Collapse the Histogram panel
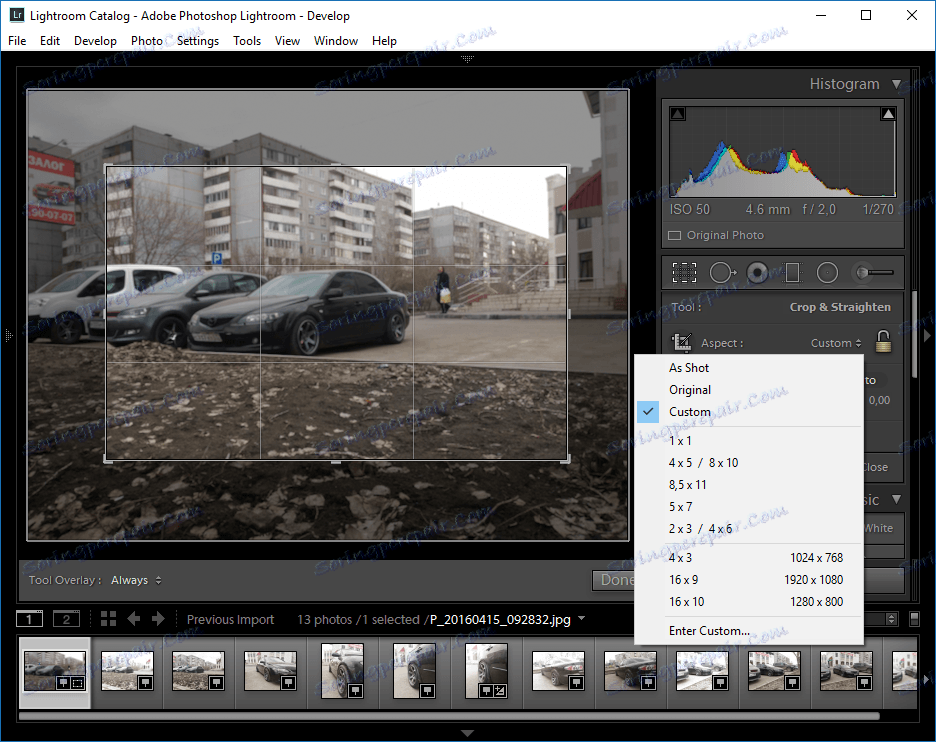The image size is (936, 742). click(896, 85)
